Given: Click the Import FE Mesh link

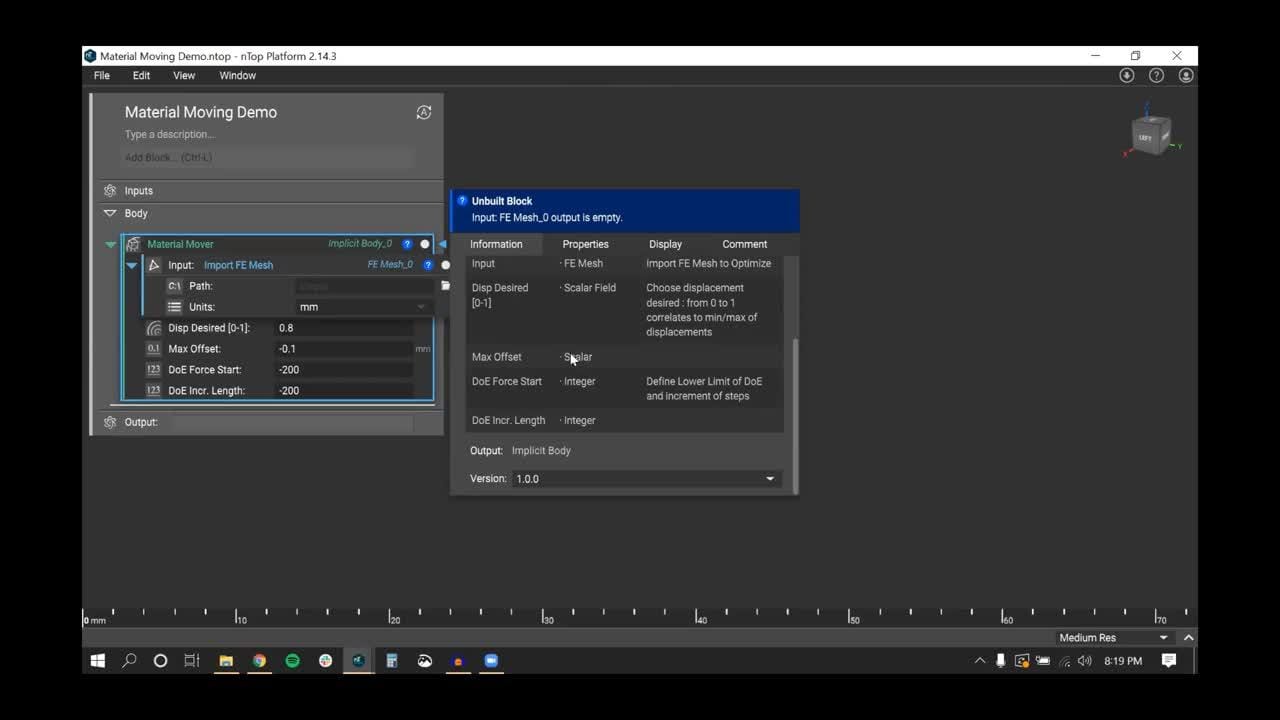Looking at the screenshot, I should [238, 265].
